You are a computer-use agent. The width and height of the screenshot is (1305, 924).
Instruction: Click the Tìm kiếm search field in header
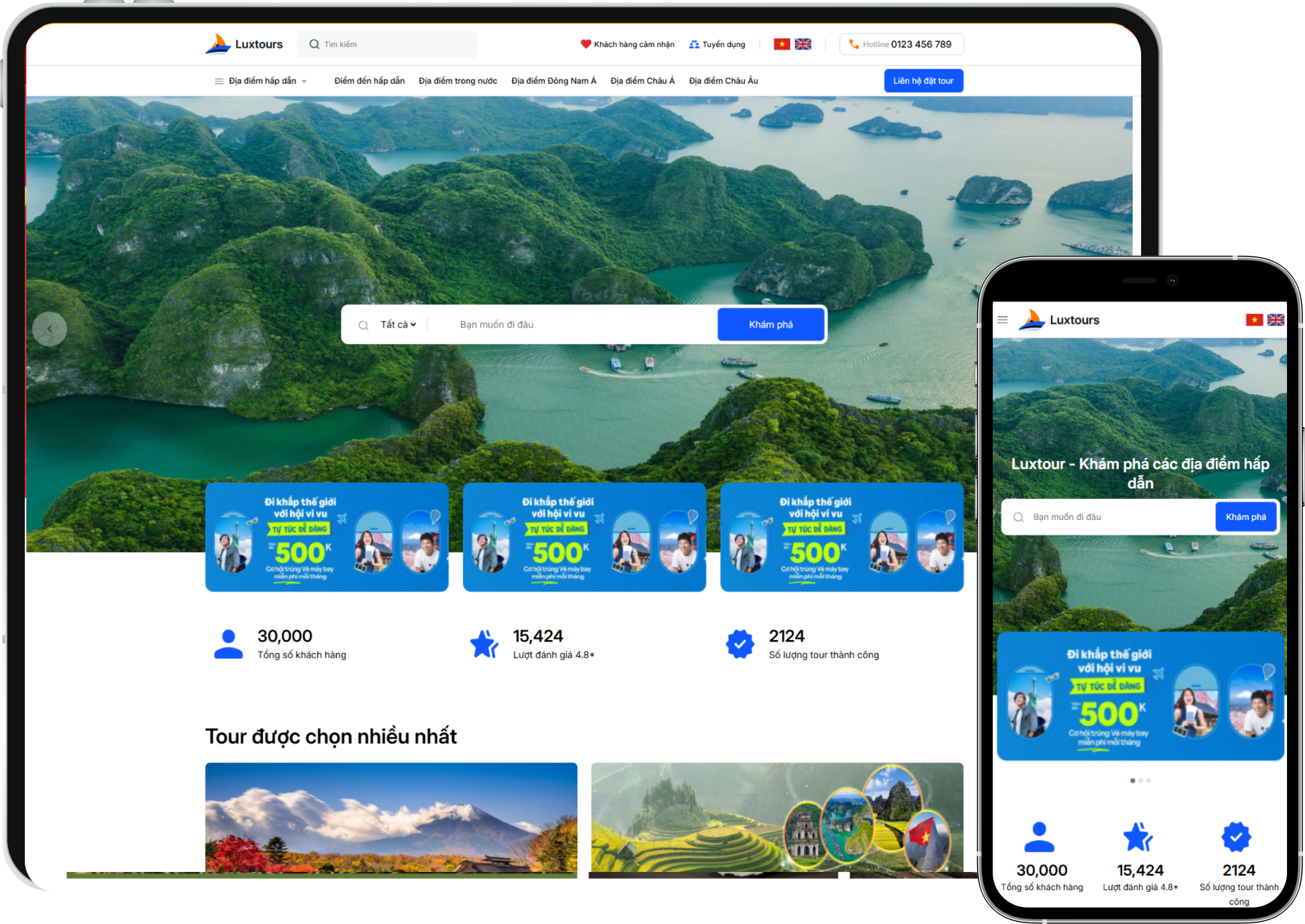(386, 44)
